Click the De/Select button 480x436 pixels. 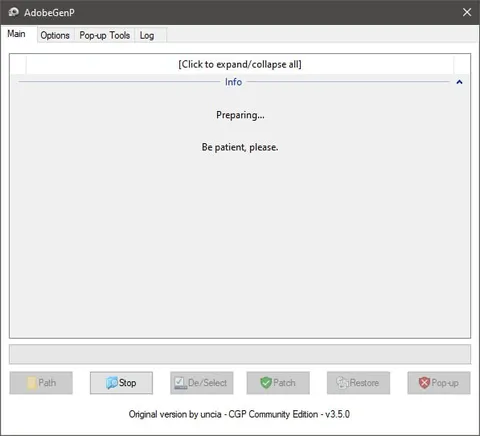tap(202, 383)
